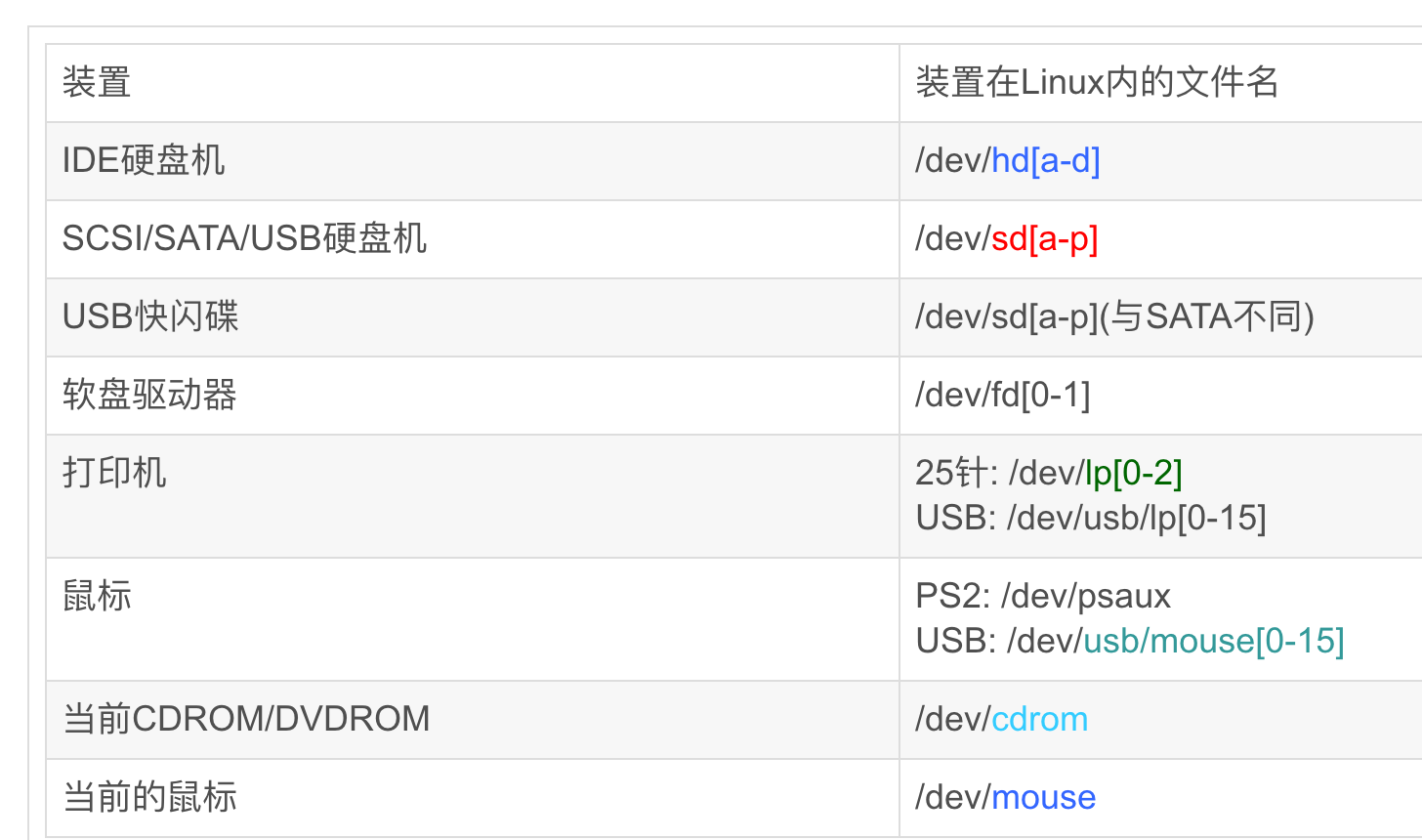Select the 打印机 cell
The width and height of the screenshot is (1422, 840).
114,473
